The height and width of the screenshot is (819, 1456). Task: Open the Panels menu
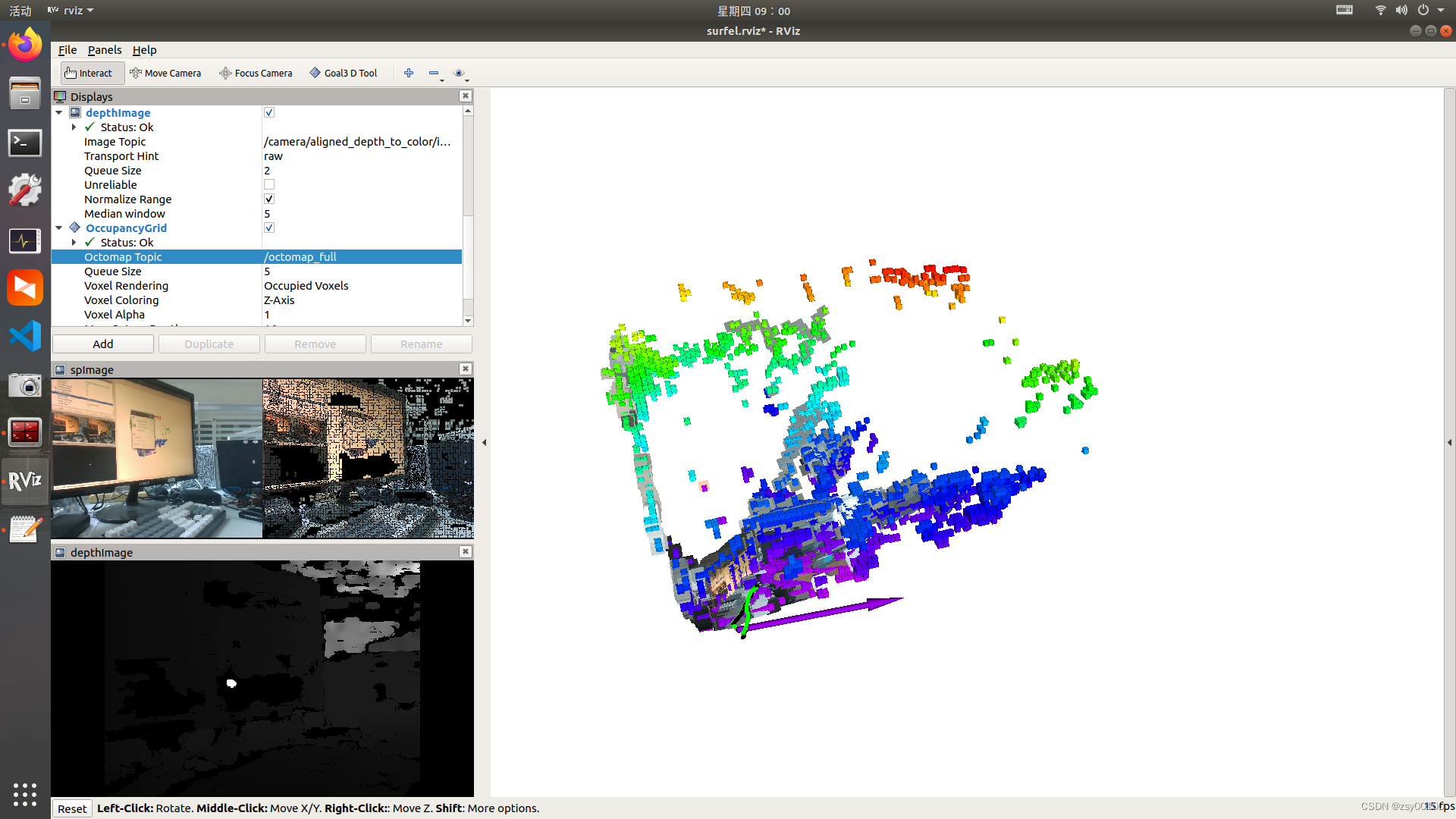pos(105,50)
